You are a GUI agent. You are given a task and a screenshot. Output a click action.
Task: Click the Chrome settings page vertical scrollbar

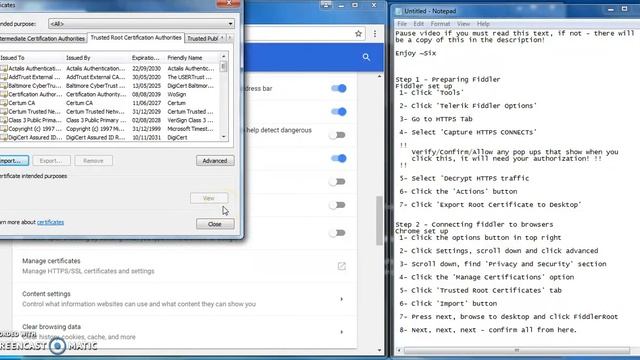pyautogui.click(x=380, y=221)
